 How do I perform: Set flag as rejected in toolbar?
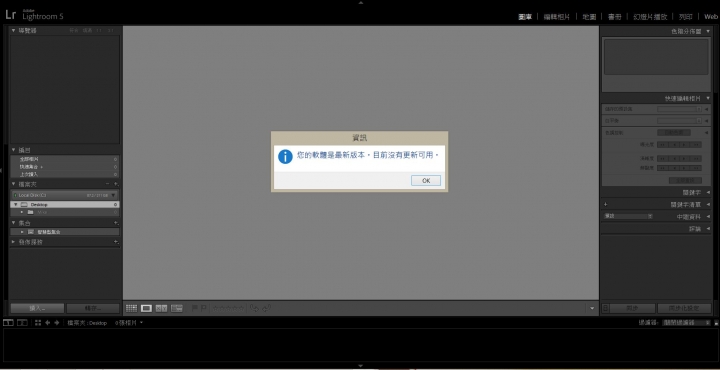pyautogui.click(x=203, y=308)
